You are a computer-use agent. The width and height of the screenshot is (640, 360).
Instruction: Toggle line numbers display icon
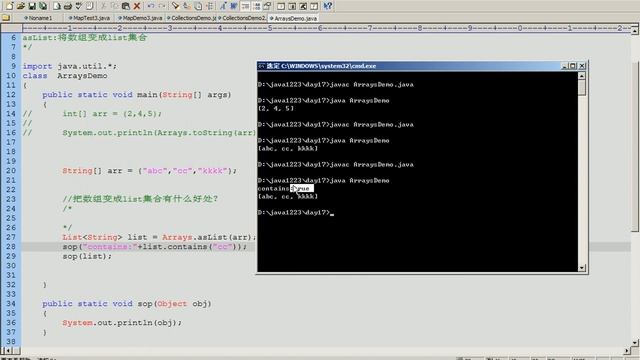(256, 6)
